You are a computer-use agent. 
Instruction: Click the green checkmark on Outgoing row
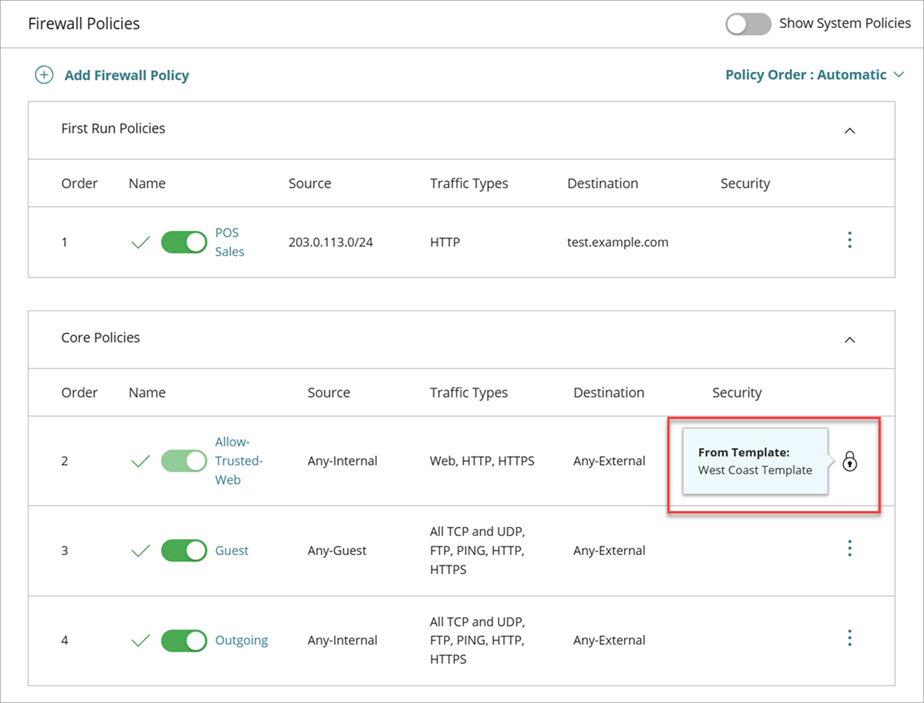click(140, 639)
